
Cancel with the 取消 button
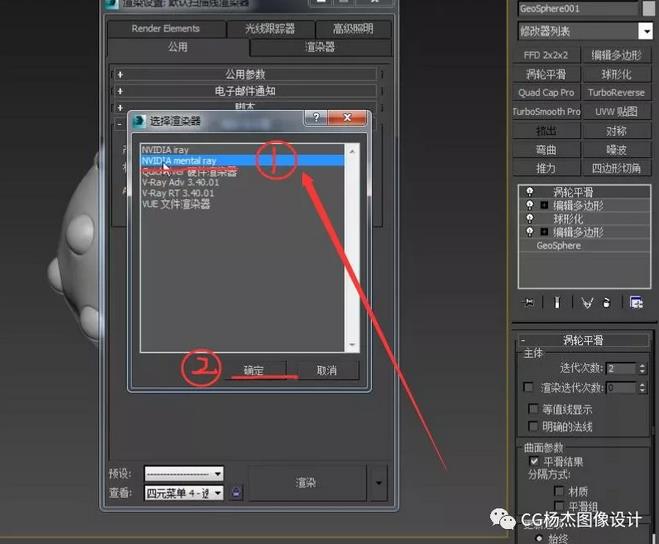(327, 370)
